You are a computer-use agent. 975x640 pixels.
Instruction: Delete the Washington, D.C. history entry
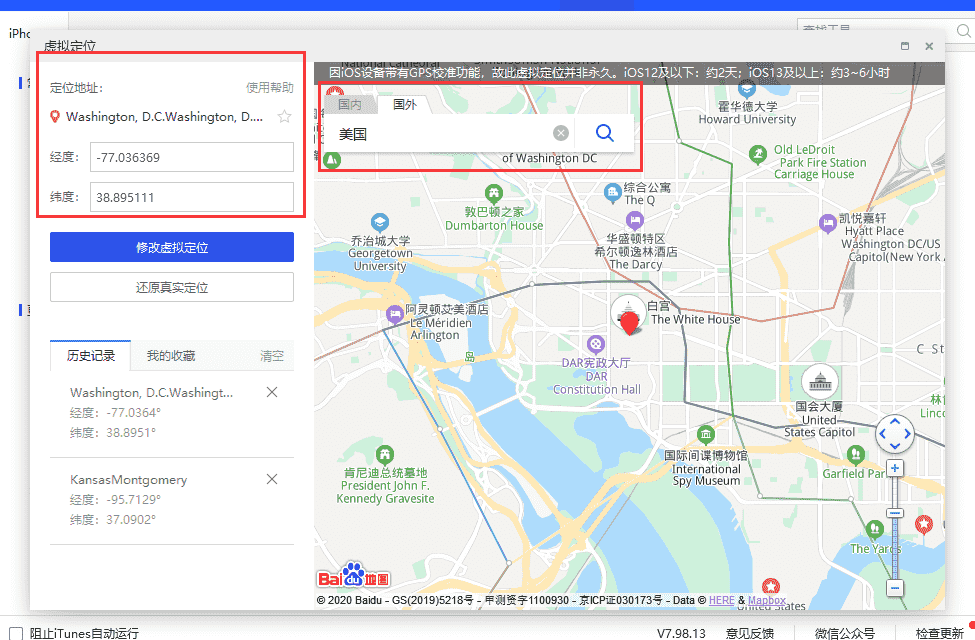[x=272, y=392]
